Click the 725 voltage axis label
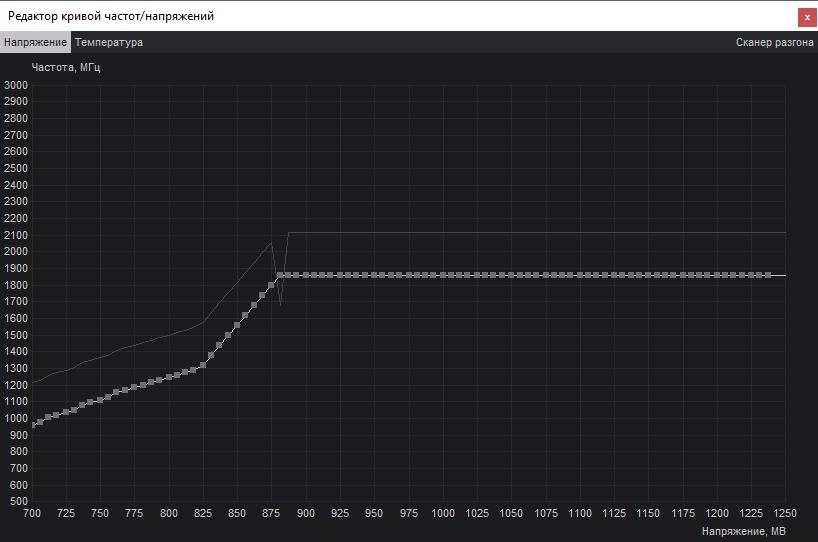The image size is (818, 542). tap(66, 513)
